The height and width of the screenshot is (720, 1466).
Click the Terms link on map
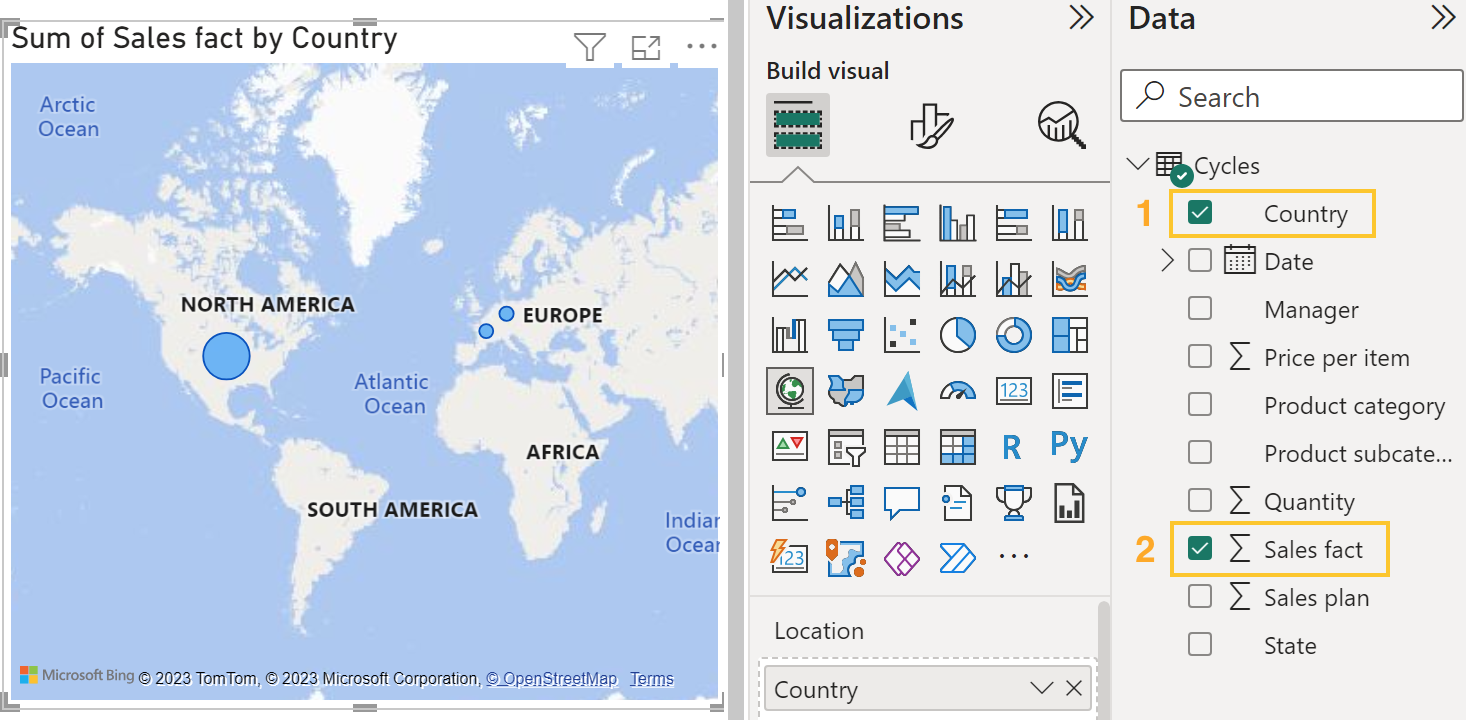coord(652,679)
